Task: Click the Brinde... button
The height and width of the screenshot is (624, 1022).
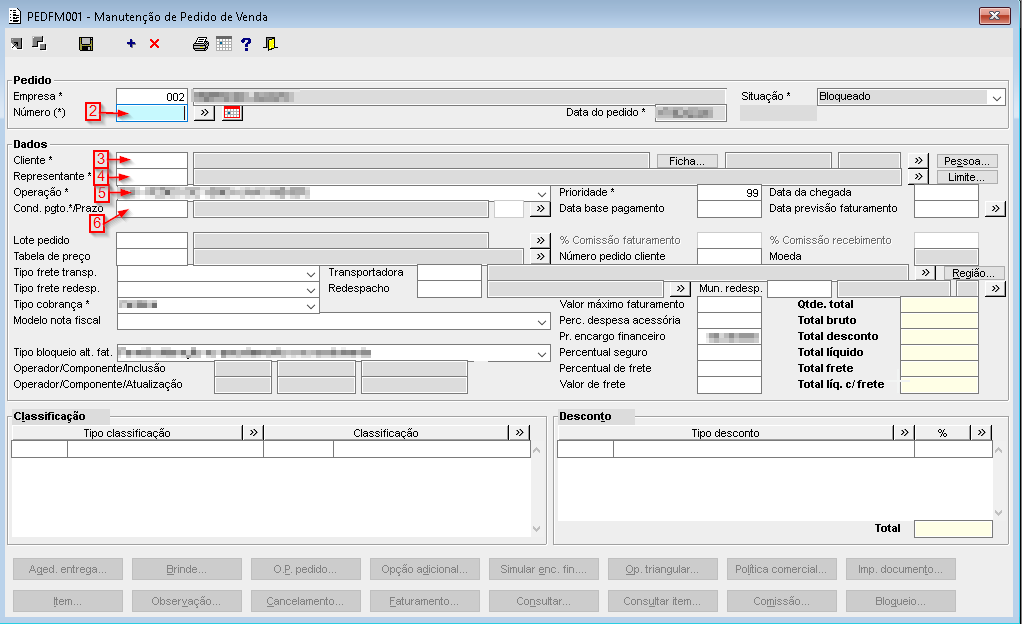Action: coord(186,569)
